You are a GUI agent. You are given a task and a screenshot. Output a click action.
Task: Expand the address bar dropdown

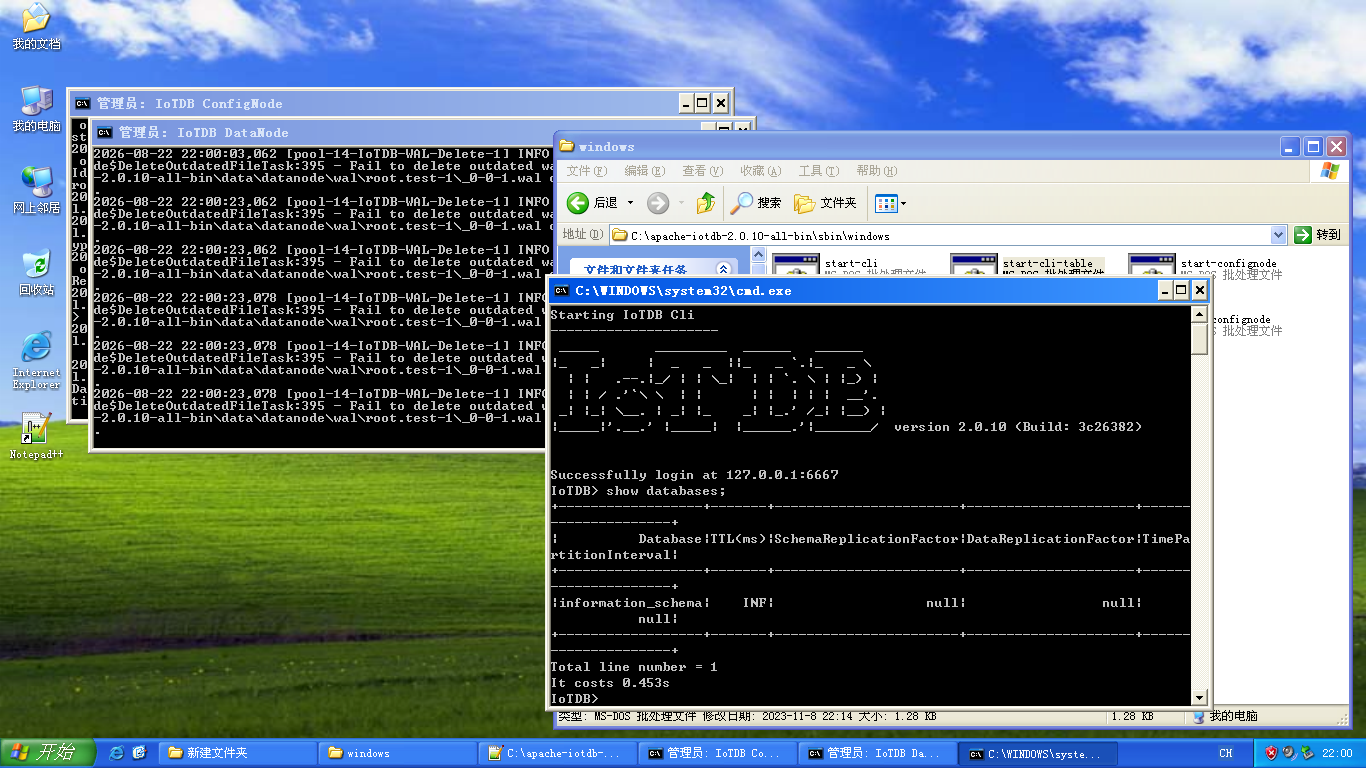pyautogui.click(x=1278, y=235)
